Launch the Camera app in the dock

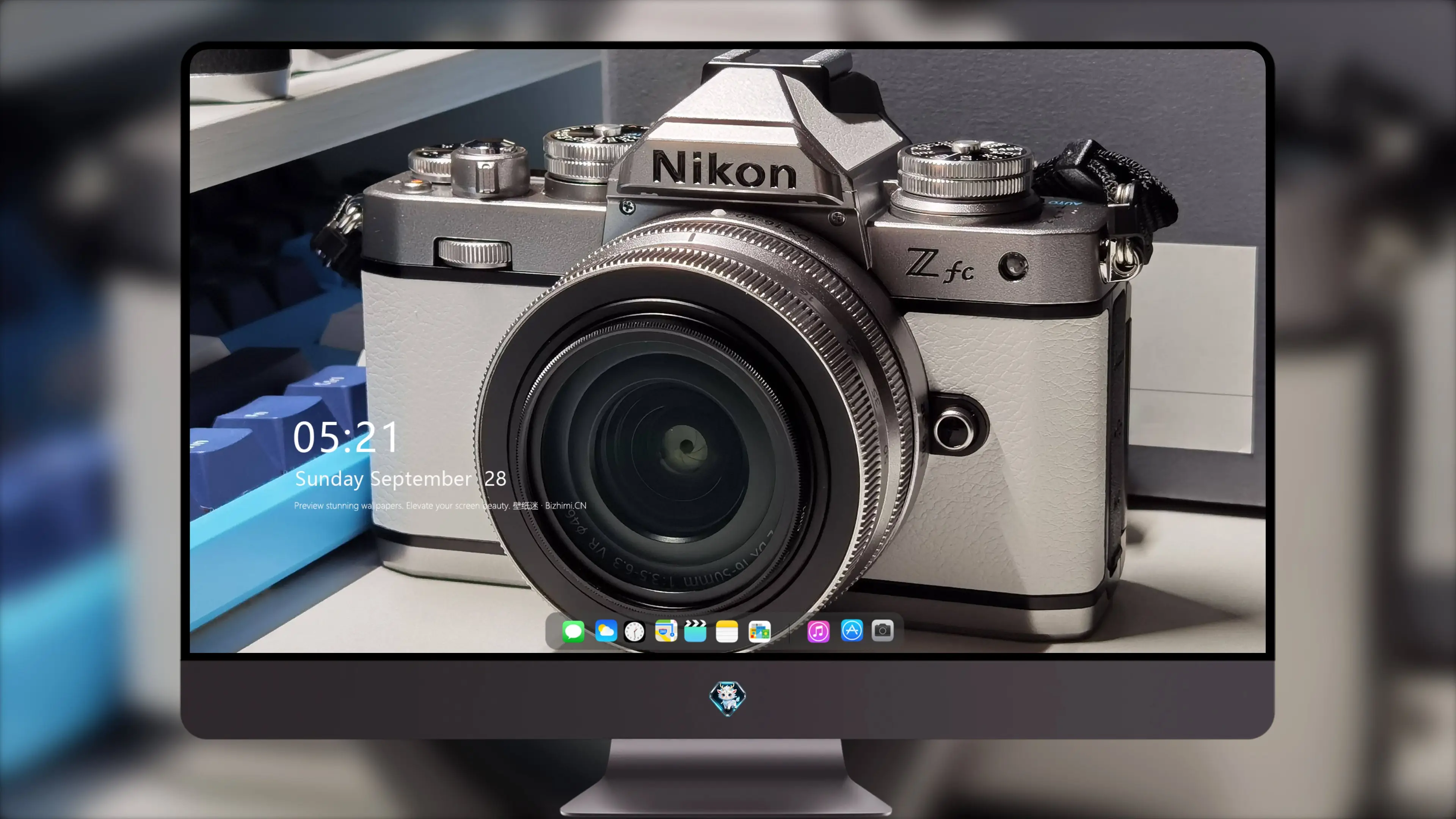click(882, 631)
